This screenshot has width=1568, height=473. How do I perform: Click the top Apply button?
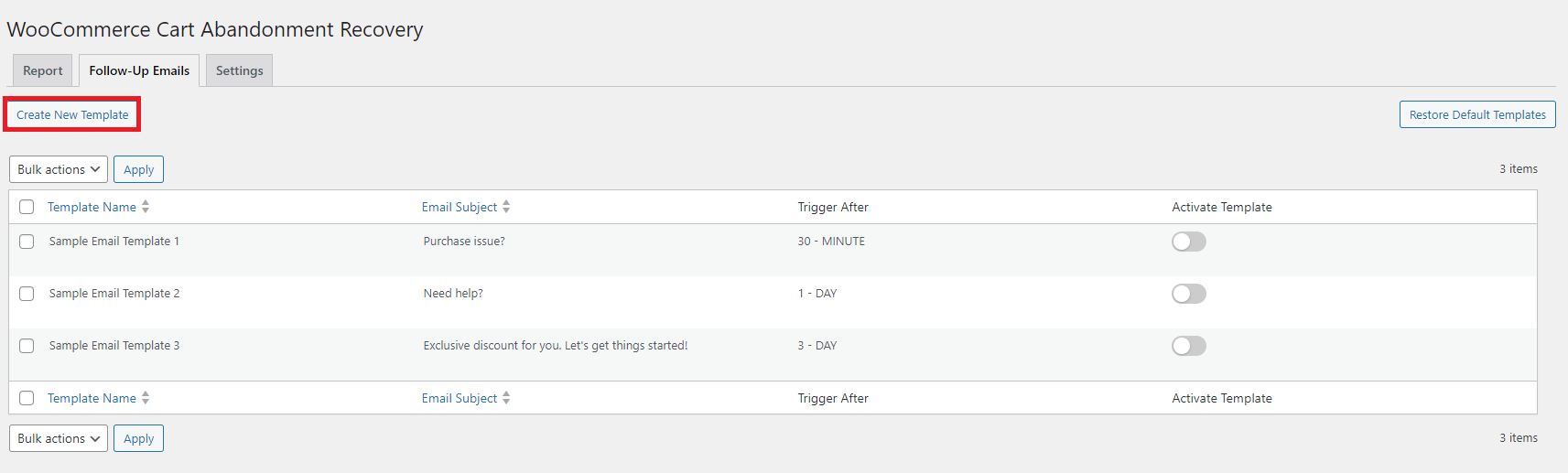click(138, 169)
